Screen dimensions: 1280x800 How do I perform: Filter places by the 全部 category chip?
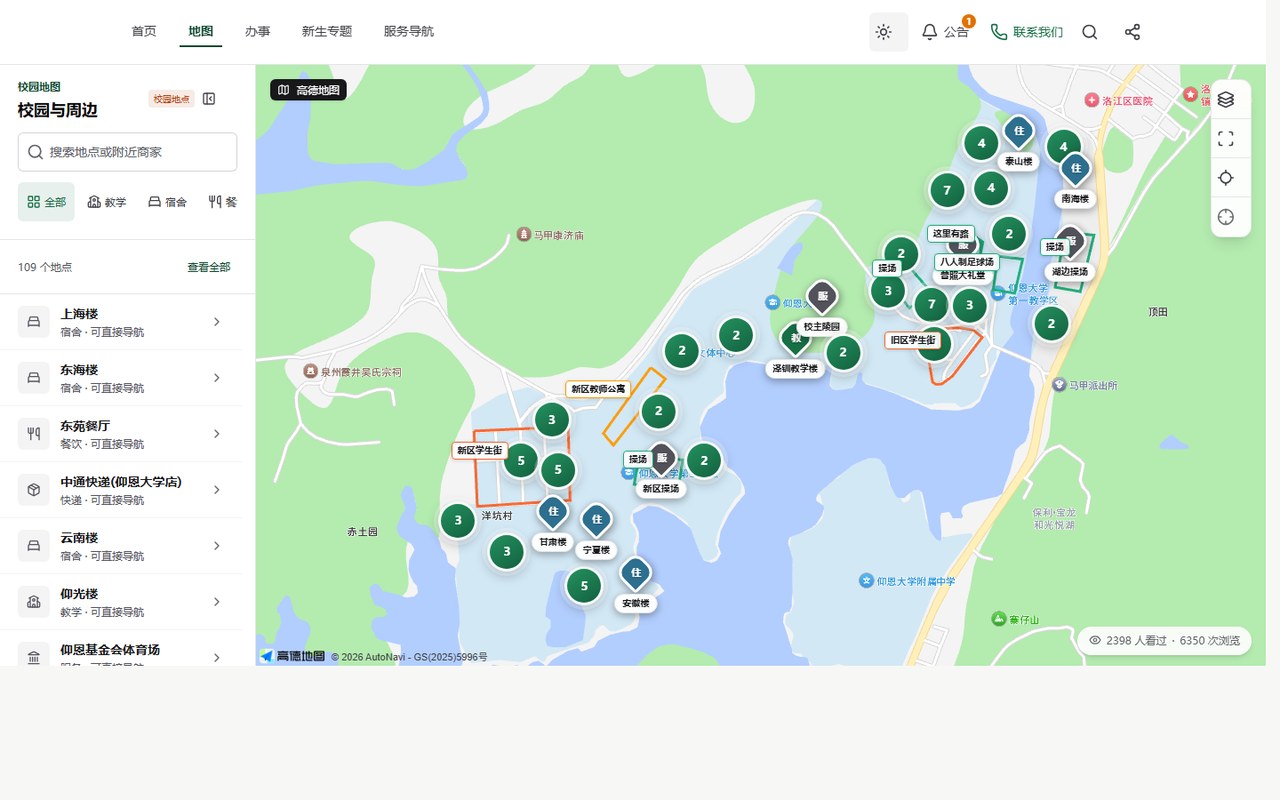pyautogui.click(x=46, y=202)
